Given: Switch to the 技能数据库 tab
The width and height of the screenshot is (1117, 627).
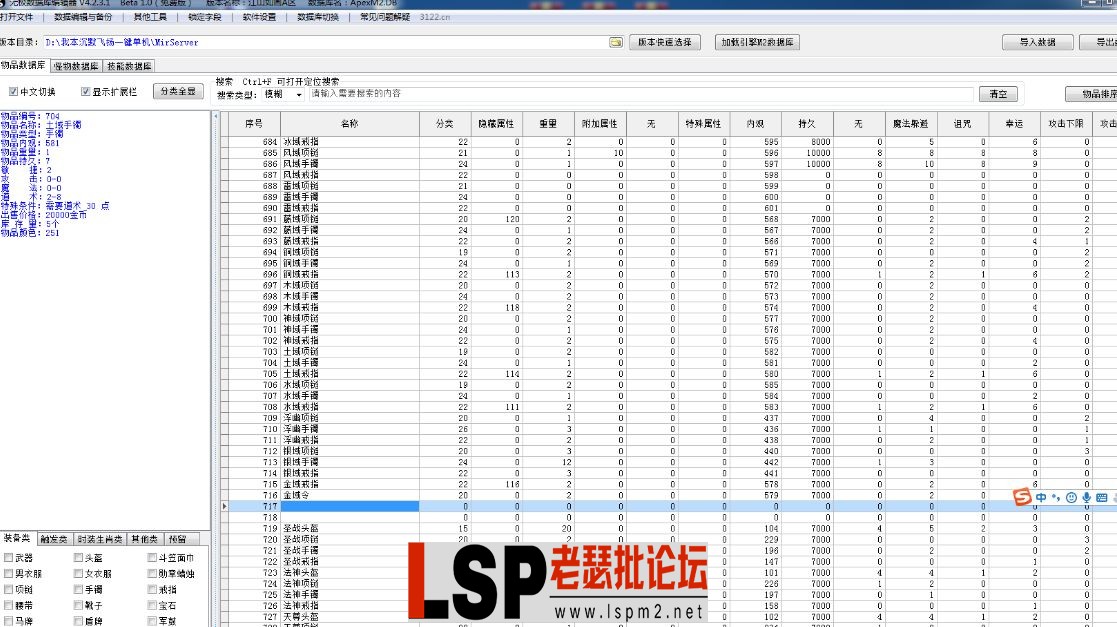Looking at the screenshot, I should pos(129,66).
